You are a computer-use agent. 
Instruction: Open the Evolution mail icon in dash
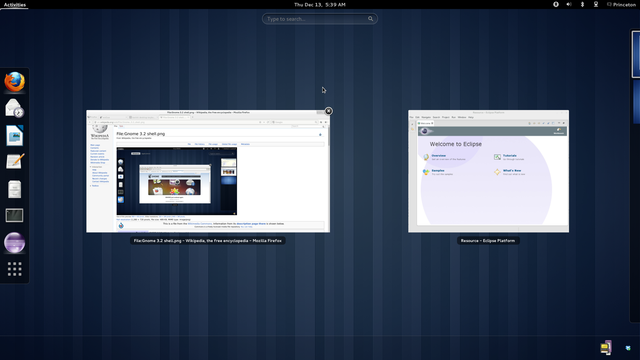(x=15, y=108)
